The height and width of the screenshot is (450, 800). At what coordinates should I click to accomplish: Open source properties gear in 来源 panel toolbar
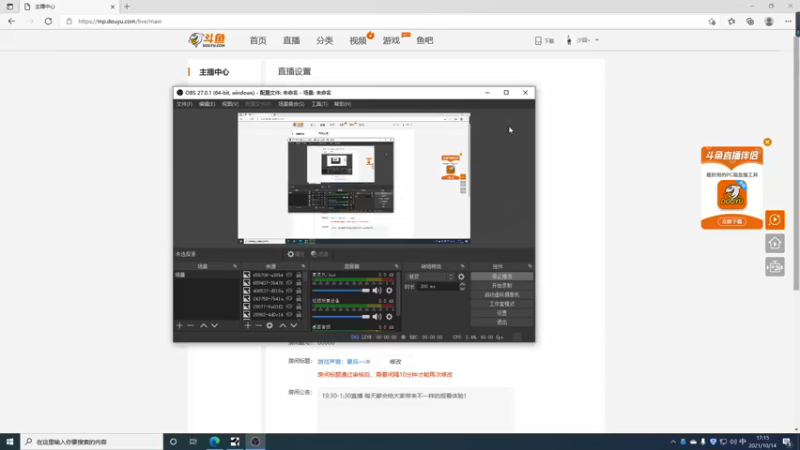pos(270,326)
